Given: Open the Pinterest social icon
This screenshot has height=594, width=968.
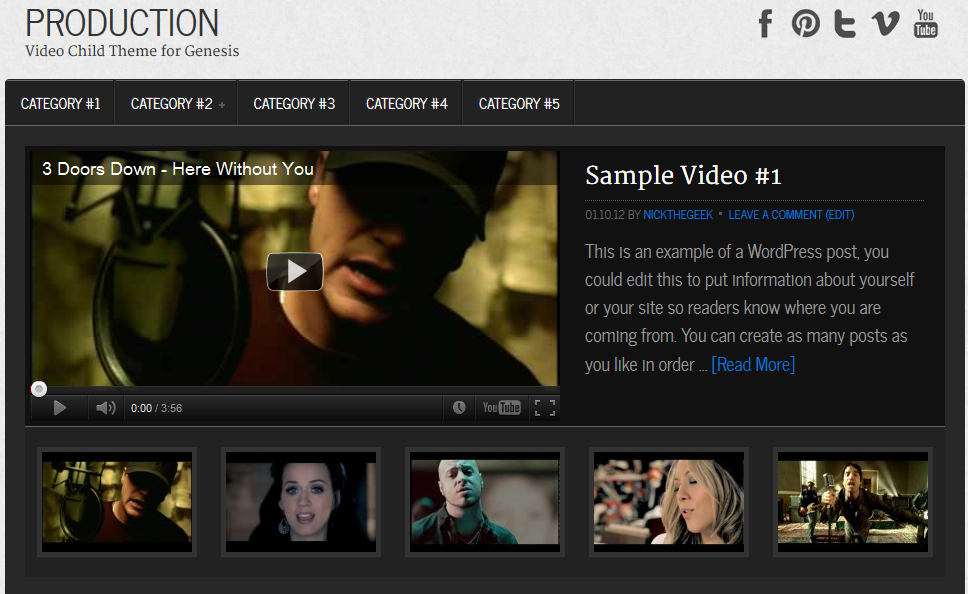Looking at the screenshot, I should tap(805, 23).
